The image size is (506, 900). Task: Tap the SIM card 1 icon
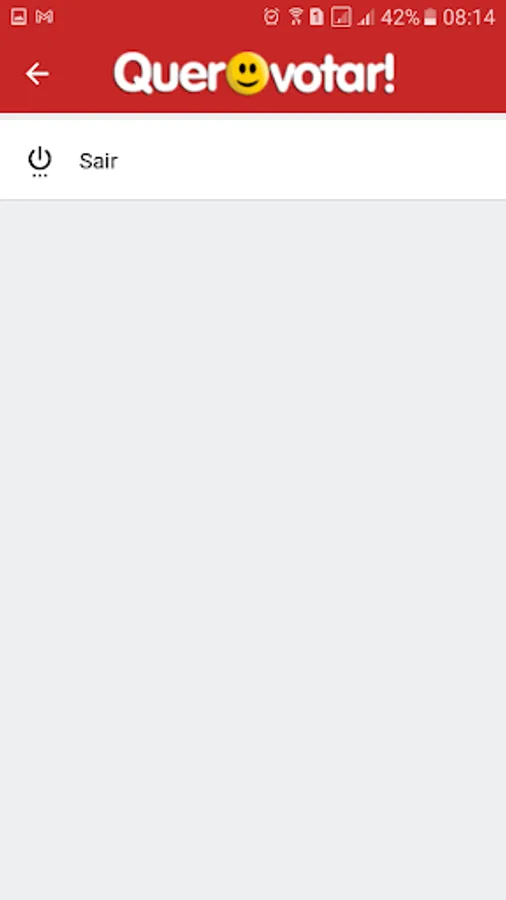pos(317,17)
